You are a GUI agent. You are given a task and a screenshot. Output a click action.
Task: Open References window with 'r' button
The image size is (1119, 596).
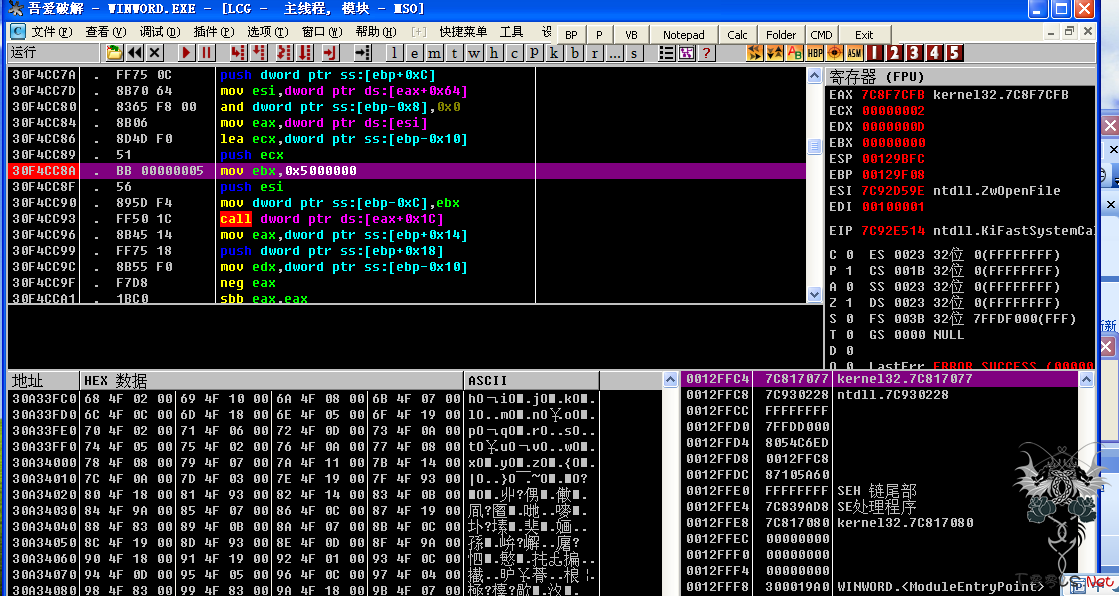[x=594, y=53]
